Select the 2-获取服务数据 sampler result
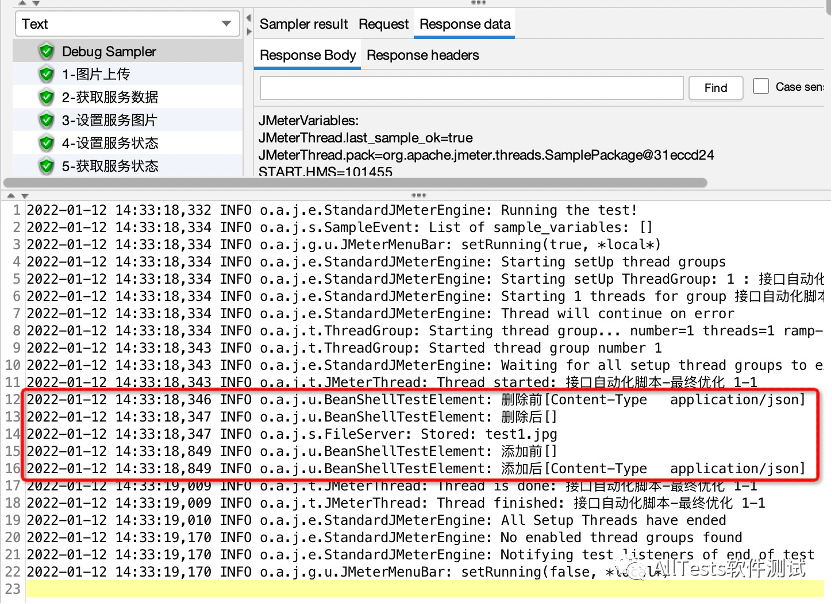 pos(128,97)
